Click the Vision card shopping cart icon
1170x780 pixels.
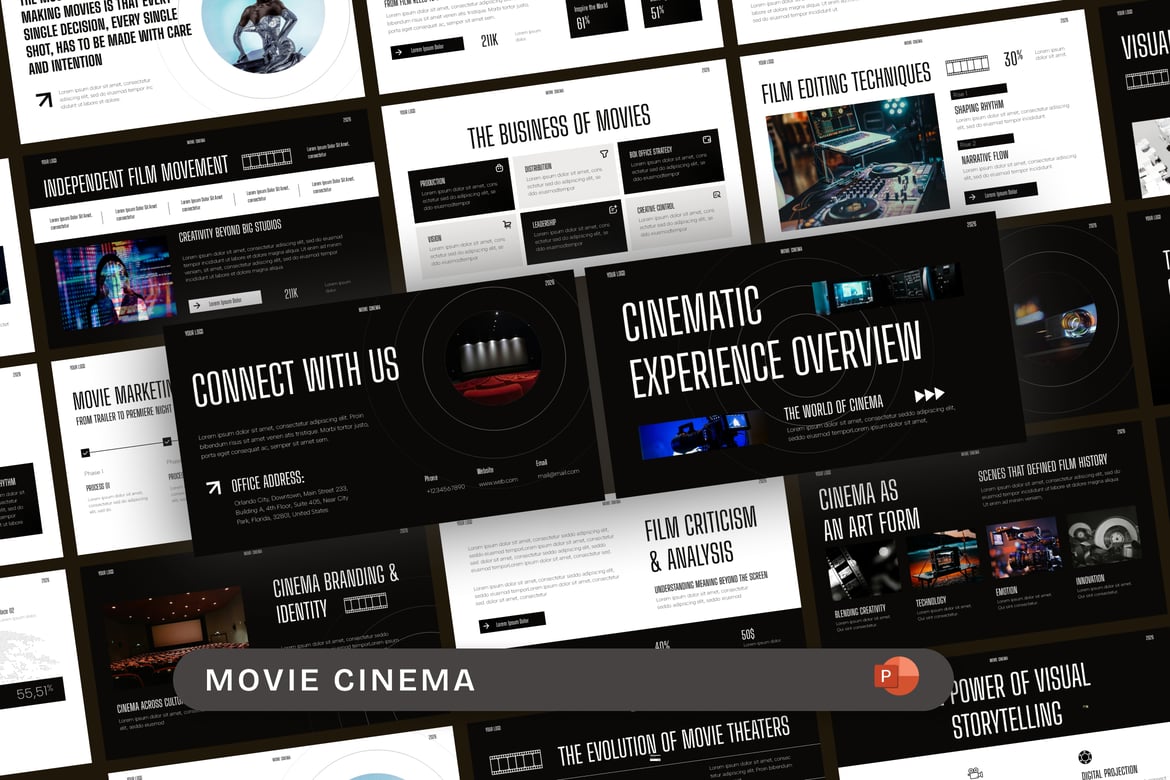[x=507, y=224]
